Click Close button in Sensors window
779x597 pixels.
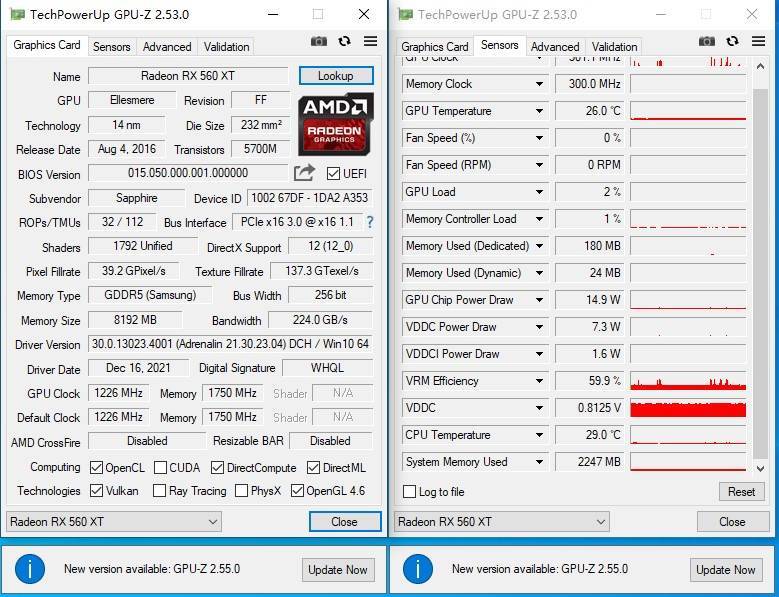[x=732, y=522]
